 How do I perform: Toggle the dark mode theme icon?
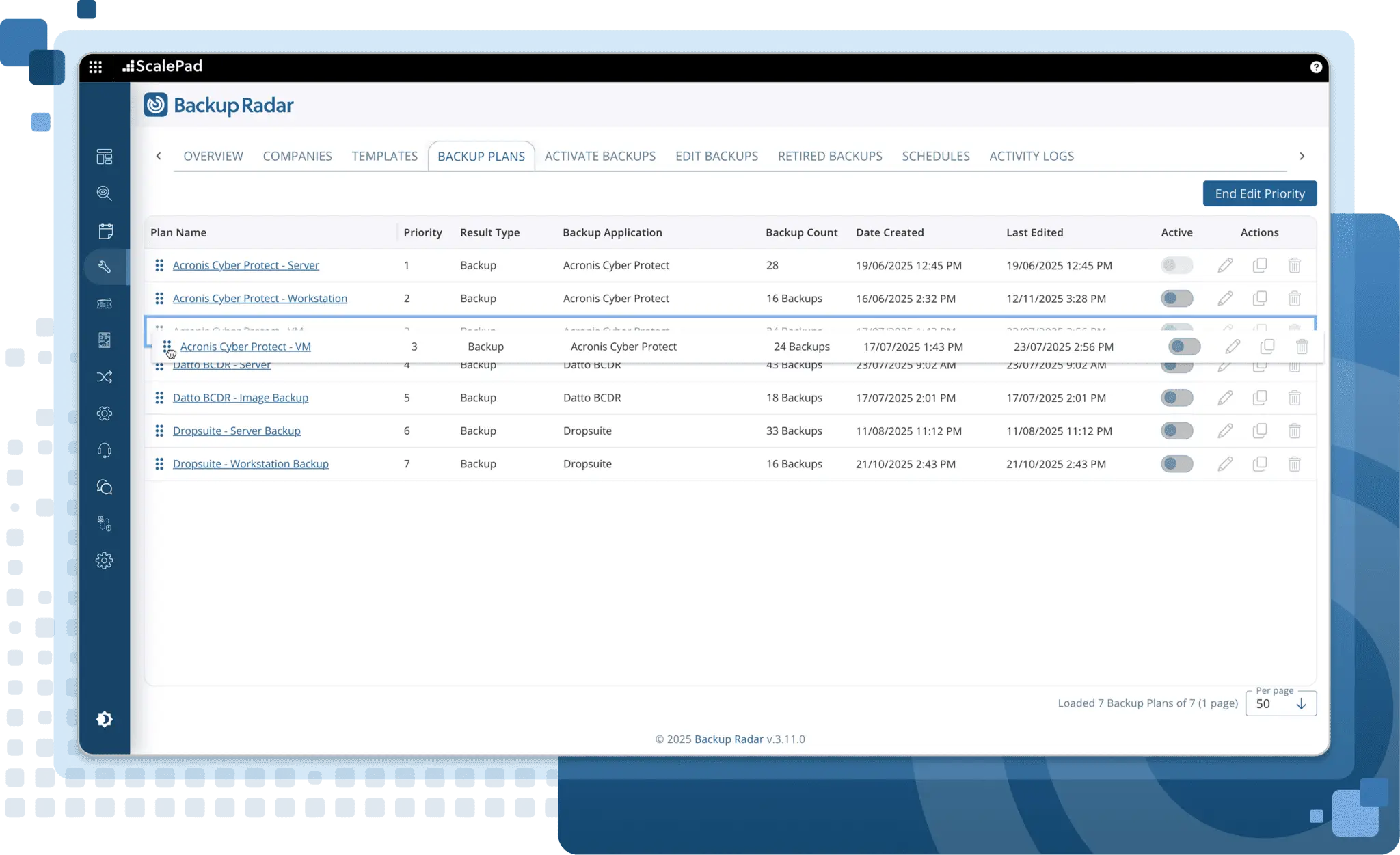tap(105, 719)
